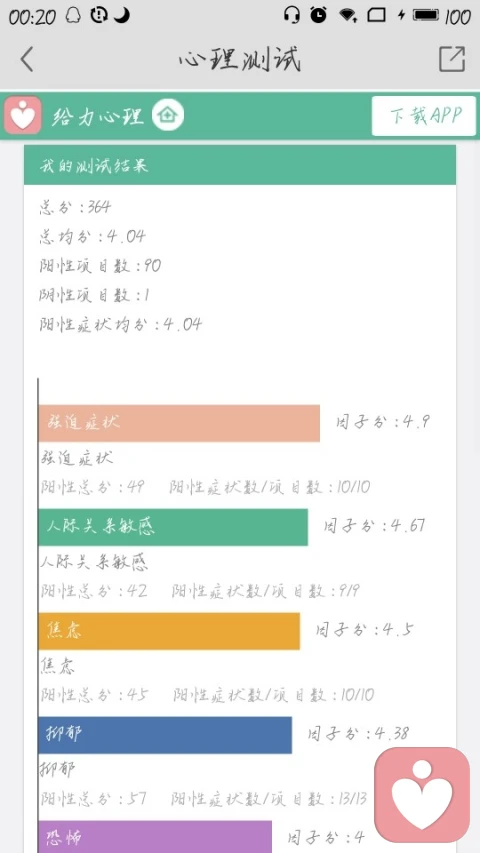Click the 下载APP button
The image size is (480, 853).
click(424, 116)
